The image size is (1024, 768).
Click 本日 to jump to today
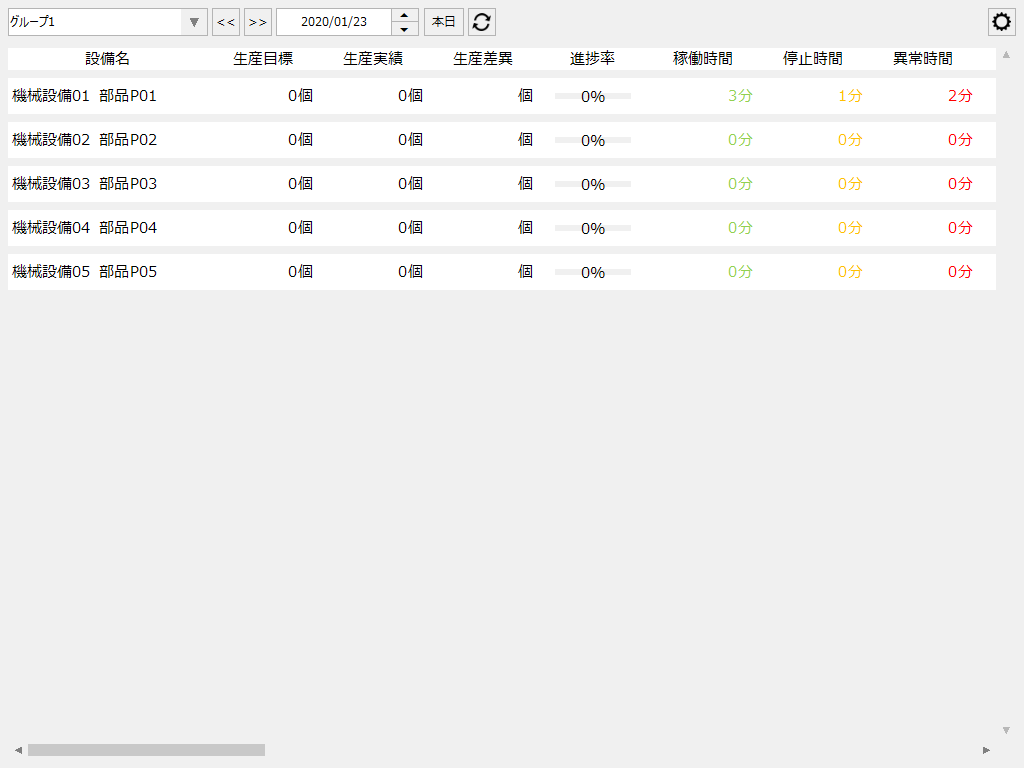coord(443,21)
